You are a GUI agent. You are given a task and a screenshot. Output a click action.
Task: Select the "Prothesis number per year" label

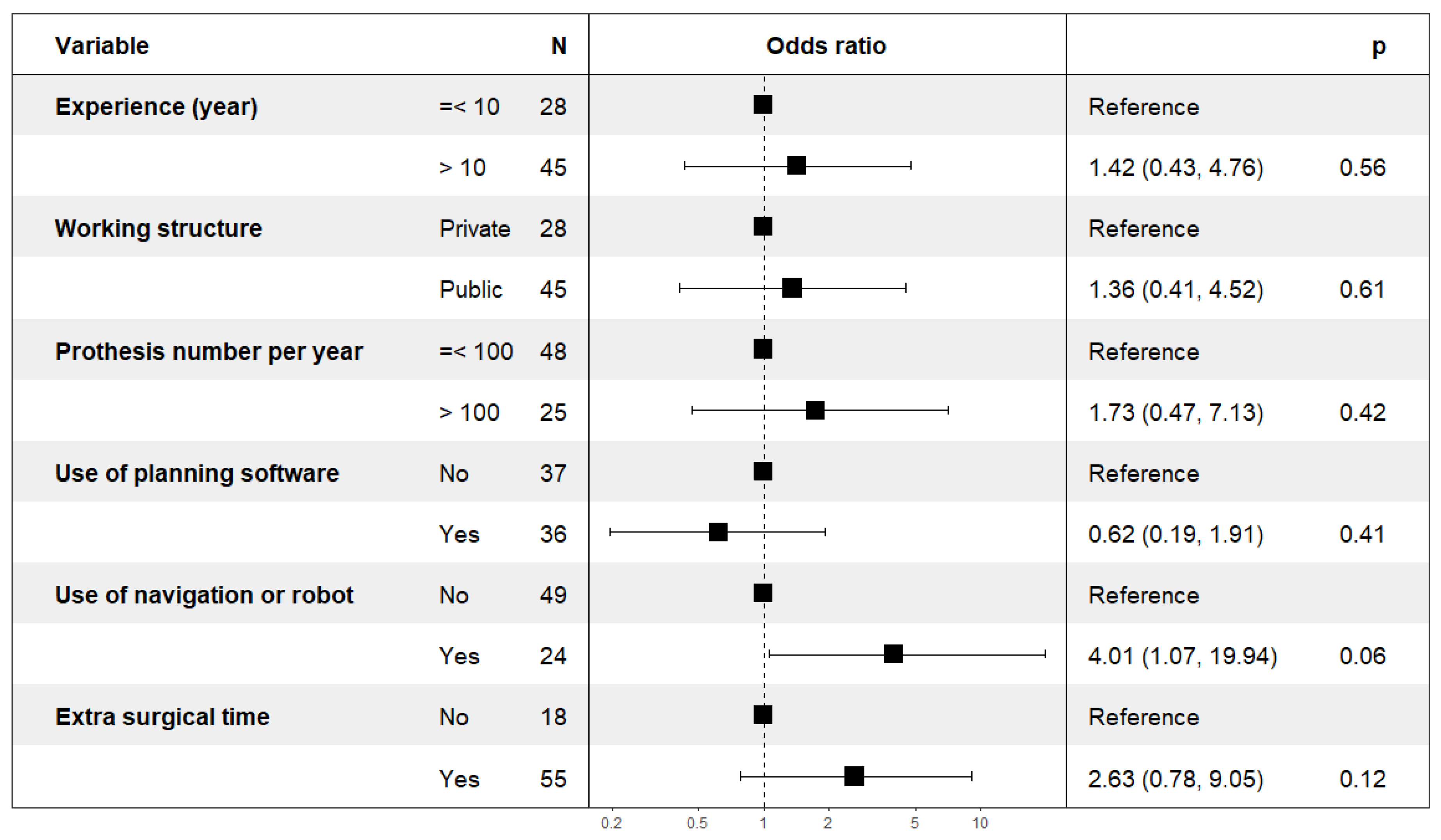[209, 352]
